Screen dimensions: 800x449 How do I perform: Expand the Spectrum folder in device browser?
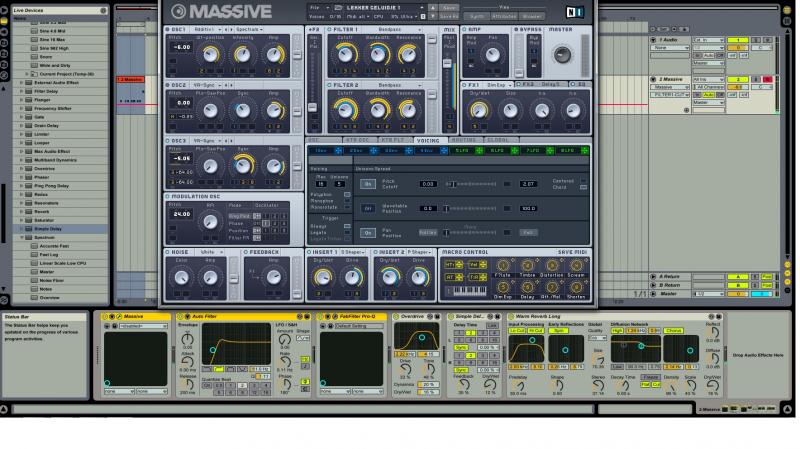coord(22,237)
